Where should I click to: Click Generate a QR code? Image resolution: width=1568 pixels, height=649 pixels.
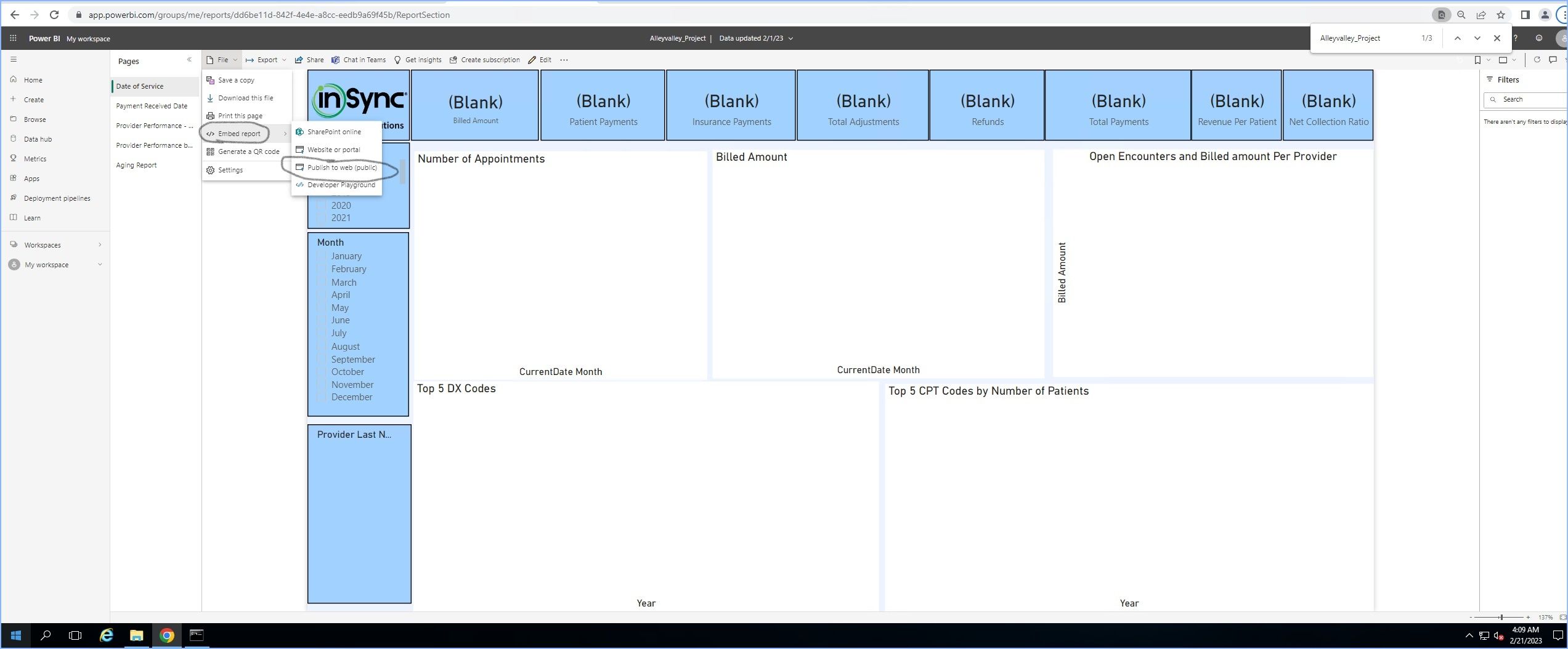247,151
